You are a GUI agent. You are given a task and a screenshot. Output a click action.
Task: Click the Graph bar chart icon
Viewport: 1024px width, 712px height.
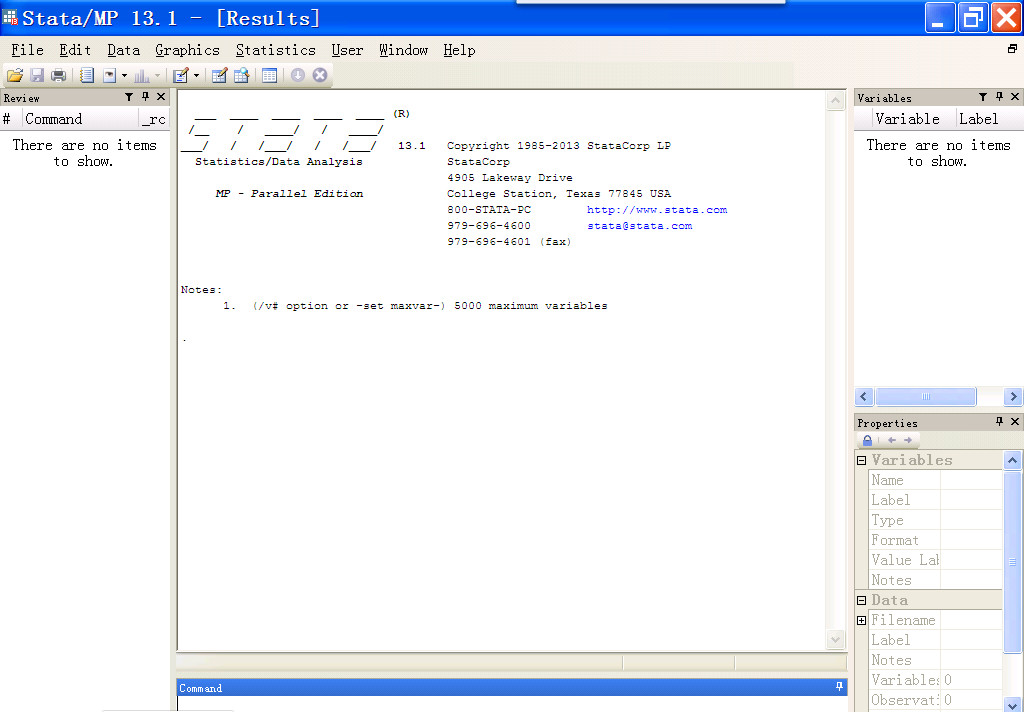point(141,76)
